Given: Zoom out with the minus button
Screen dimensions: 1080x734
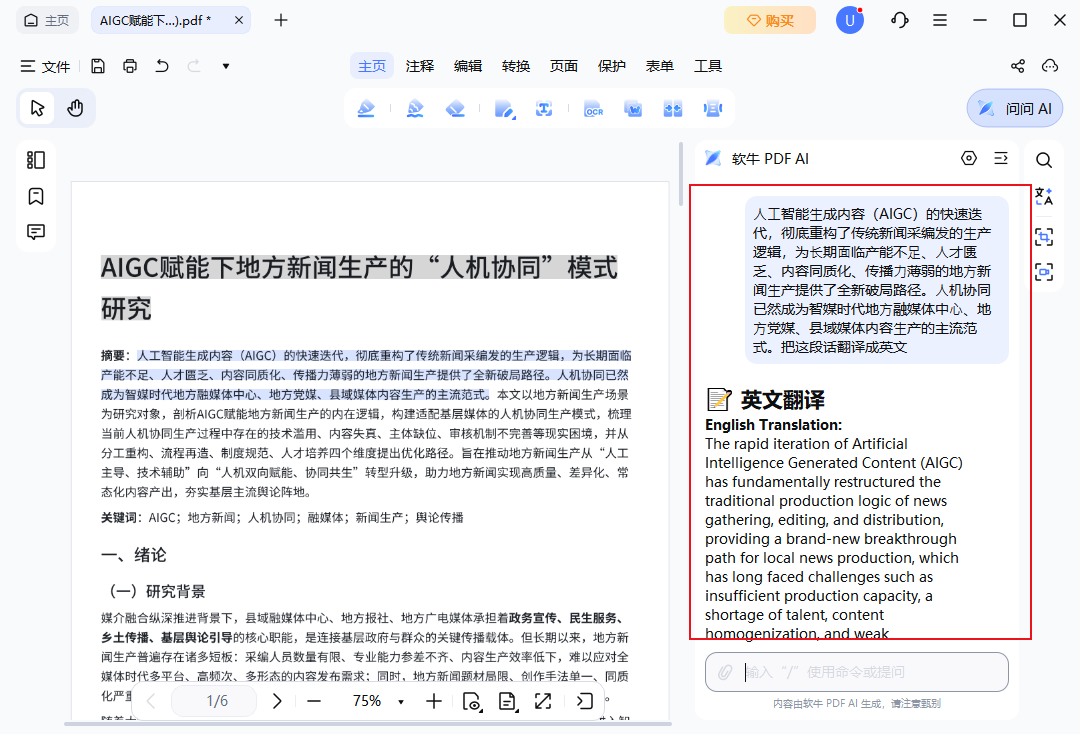Looking at the screenshot, I should tap(314, 701).
